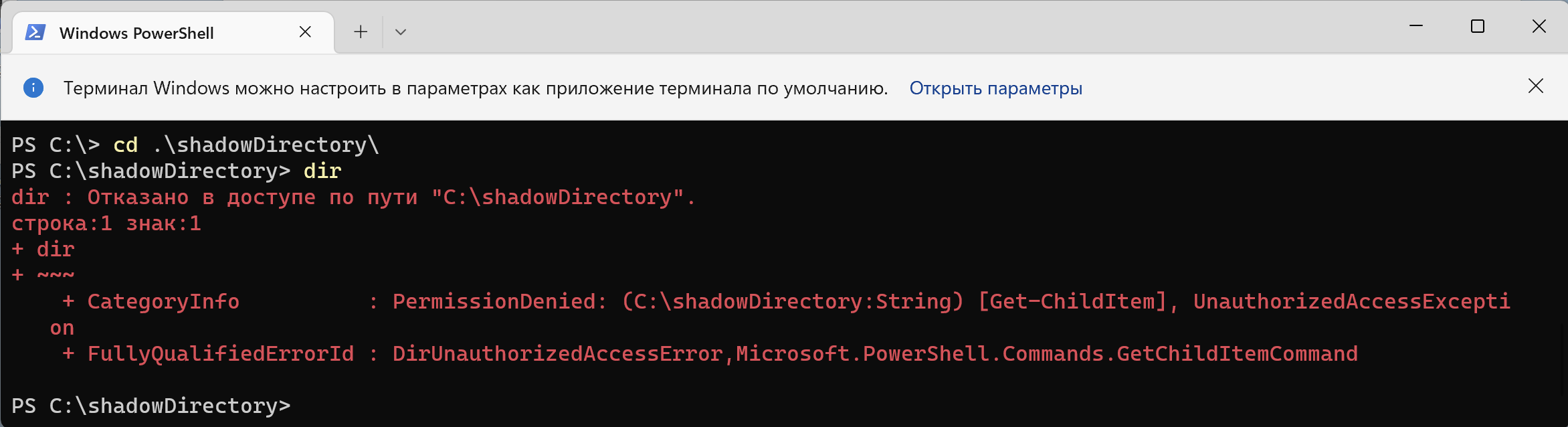Image resolution: width=1568 pixels, height=427 pixels.
Task: Click the "cd .\shadowDirectory\" command text
Action: click(x=246, y=145)
